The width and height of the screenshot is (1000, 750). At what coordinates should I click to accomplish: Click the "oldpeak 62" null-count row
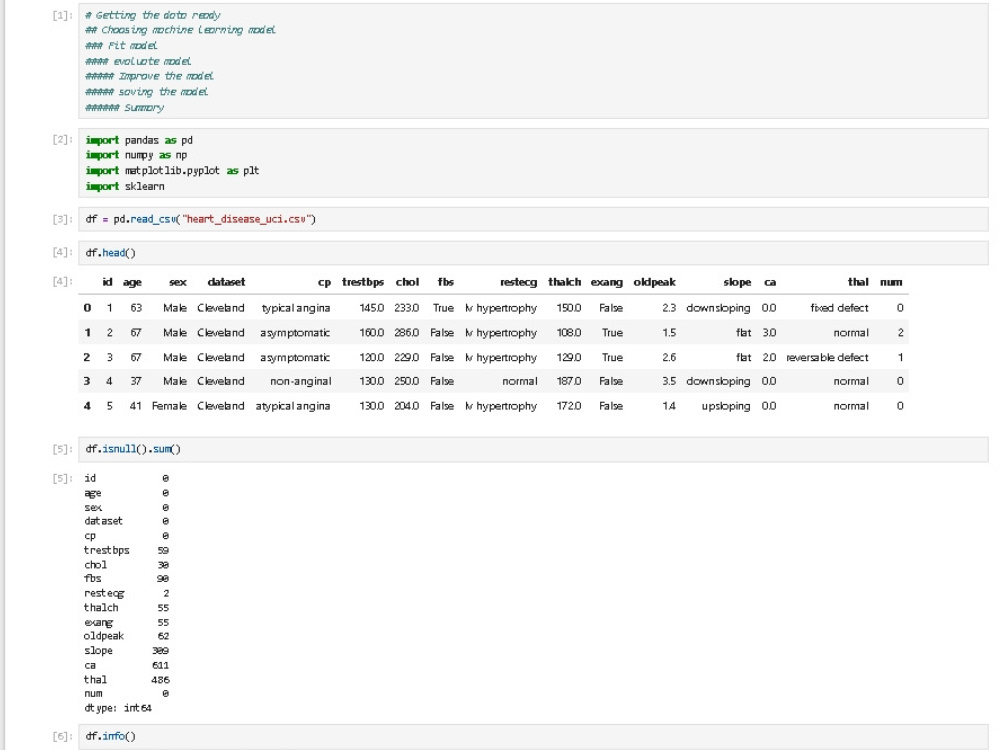(x=126, y=636)
